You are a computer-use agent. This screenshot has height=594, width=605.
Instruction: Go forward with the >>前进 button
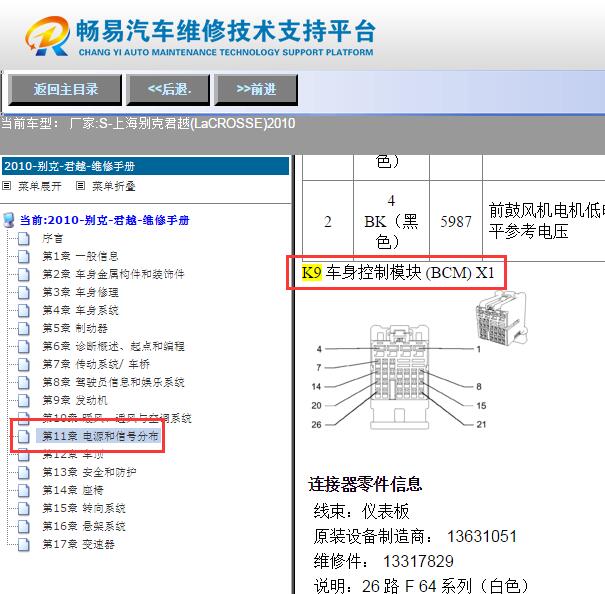click(256, 90)
